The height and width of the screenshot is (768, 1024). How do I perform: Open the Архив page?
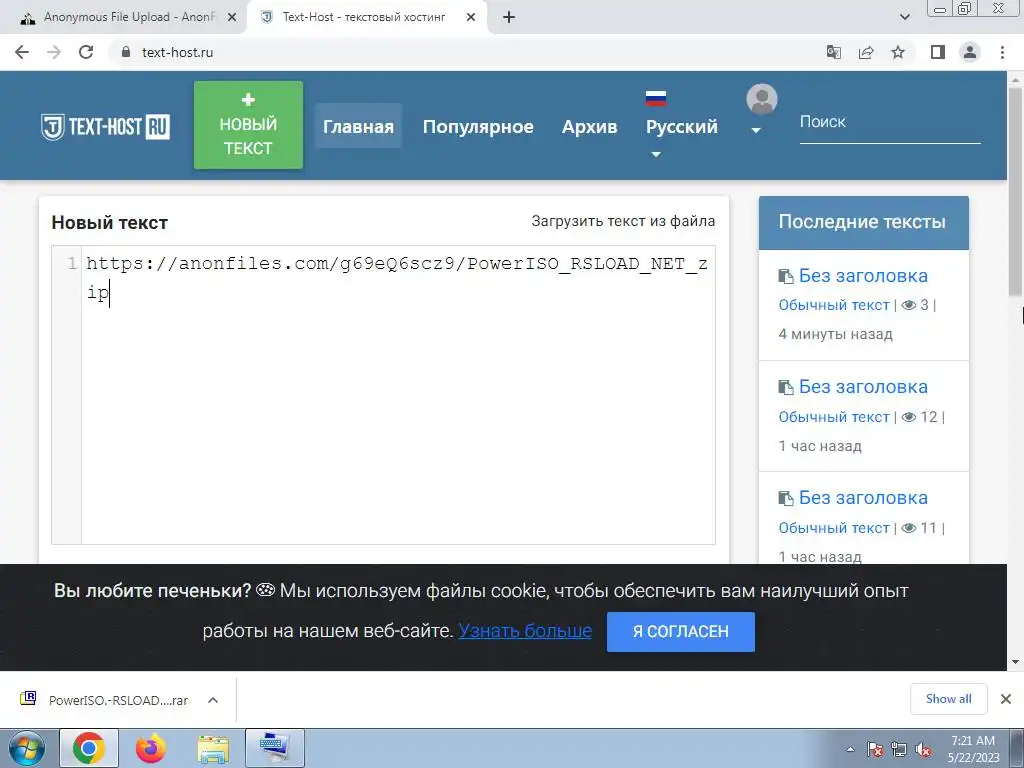[589, 126]
